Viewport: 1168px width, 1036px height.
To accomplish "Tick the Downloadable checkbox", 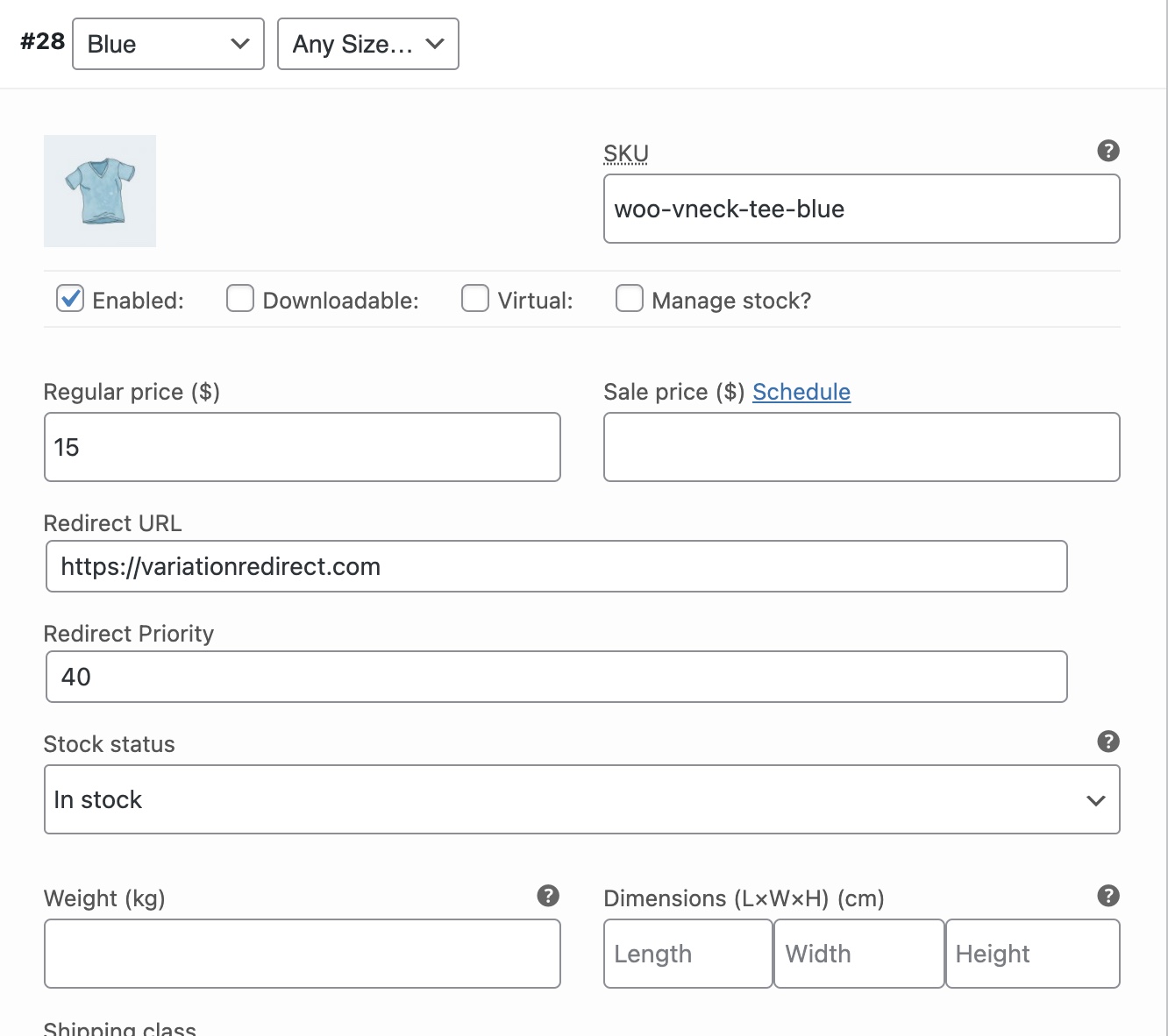I will [240, 299].
